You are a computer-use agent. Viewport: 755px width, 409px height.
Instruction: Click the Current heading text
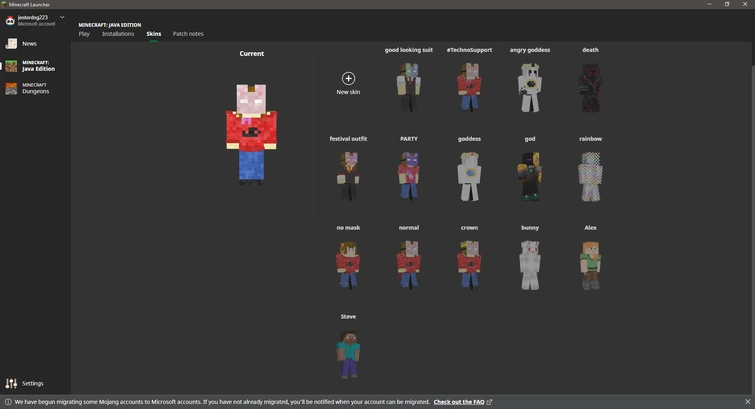tap(251, 53)
